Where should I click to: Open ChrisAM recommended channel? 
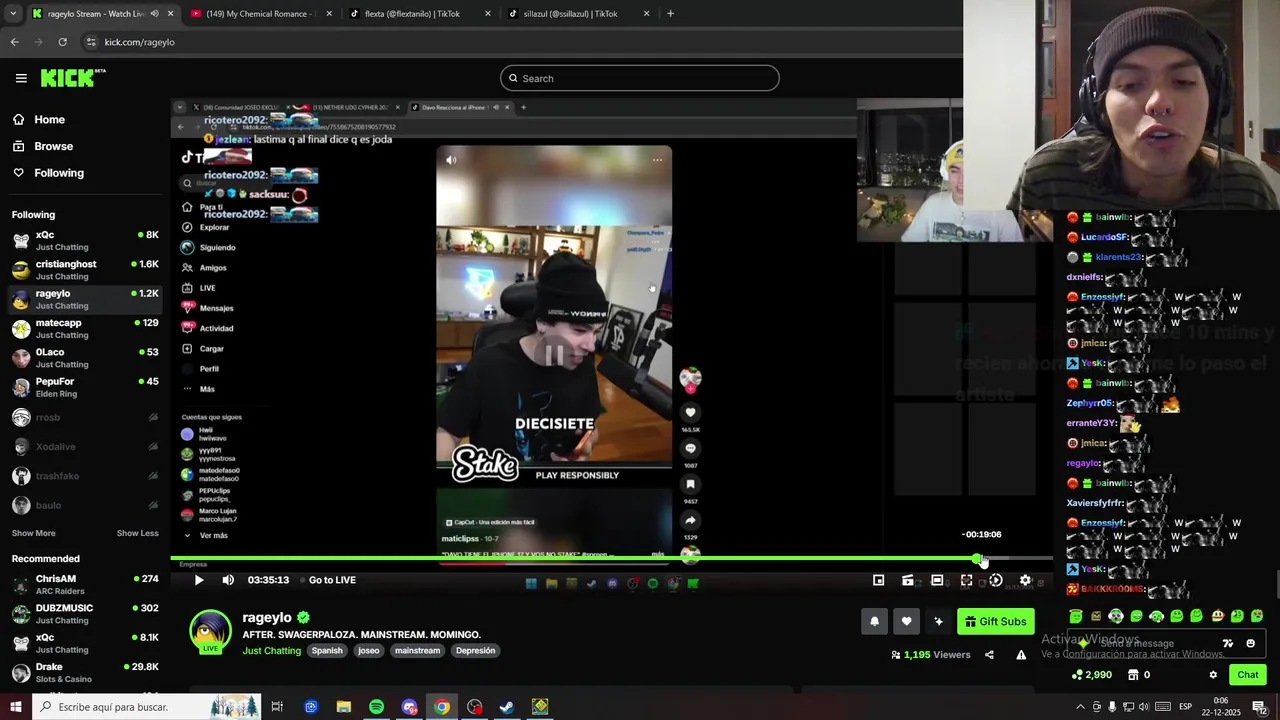pos(85,584)
